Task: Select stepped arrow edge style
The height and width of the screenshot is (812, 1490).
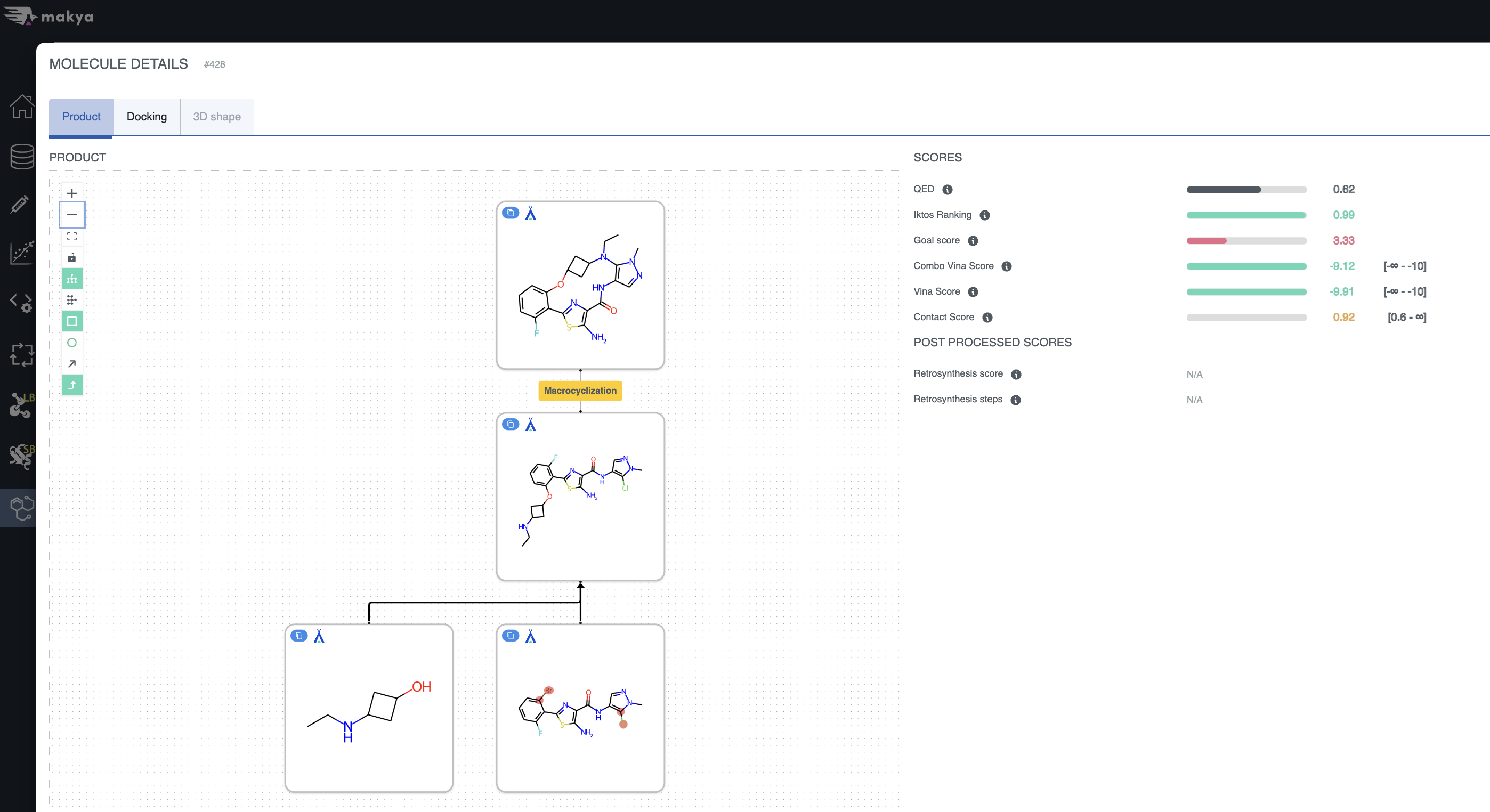Action: 72,385
